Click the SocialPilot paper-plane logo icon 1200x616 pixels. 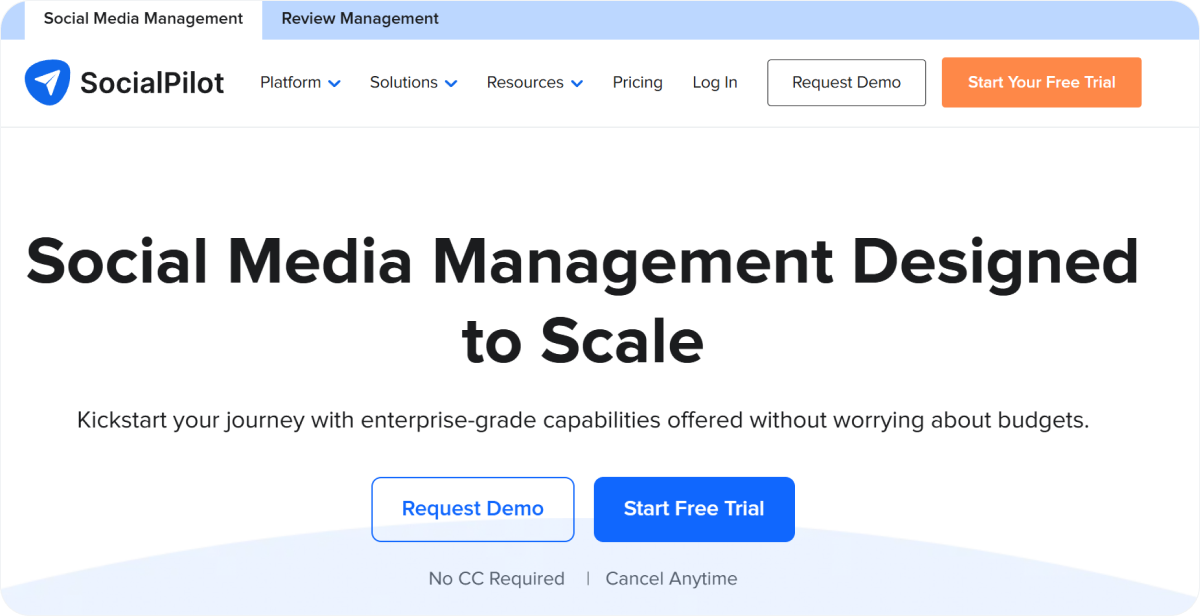(47, 82)
